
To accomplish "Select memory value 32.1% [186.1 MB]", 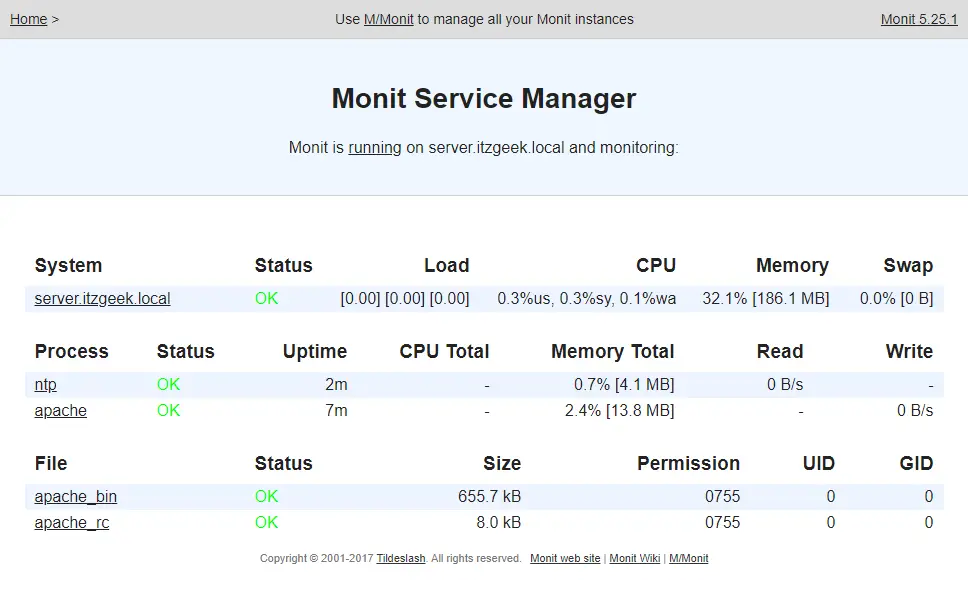I will (766, 299).
